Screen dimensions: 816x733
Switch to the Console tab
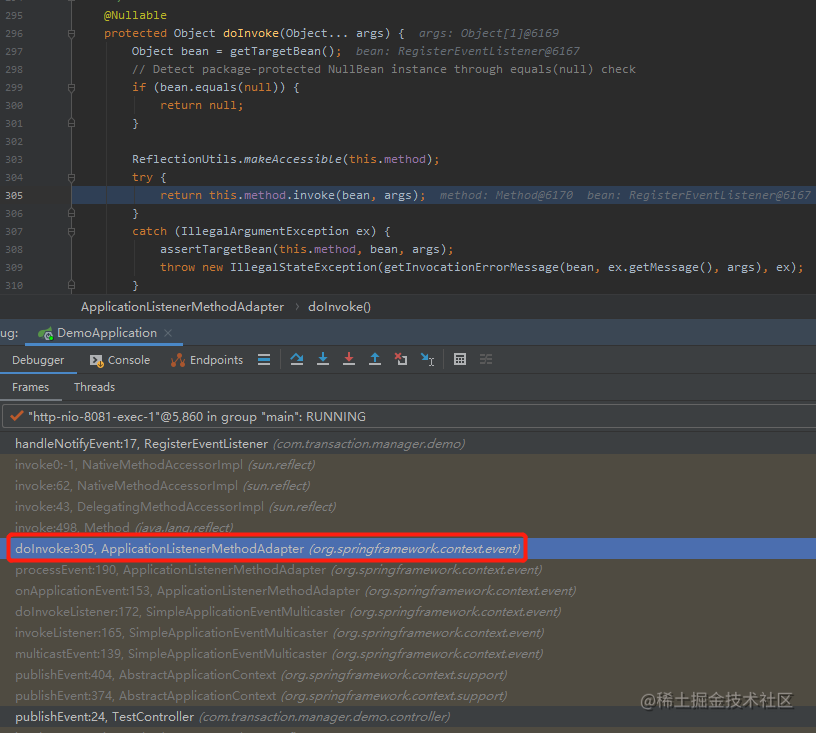click(x=120, y=360)
